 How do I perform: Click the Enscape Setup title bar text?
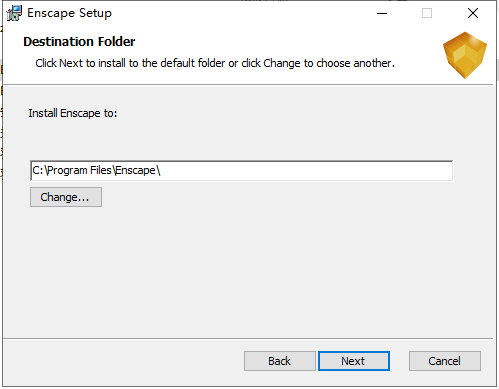pos(69,13)
